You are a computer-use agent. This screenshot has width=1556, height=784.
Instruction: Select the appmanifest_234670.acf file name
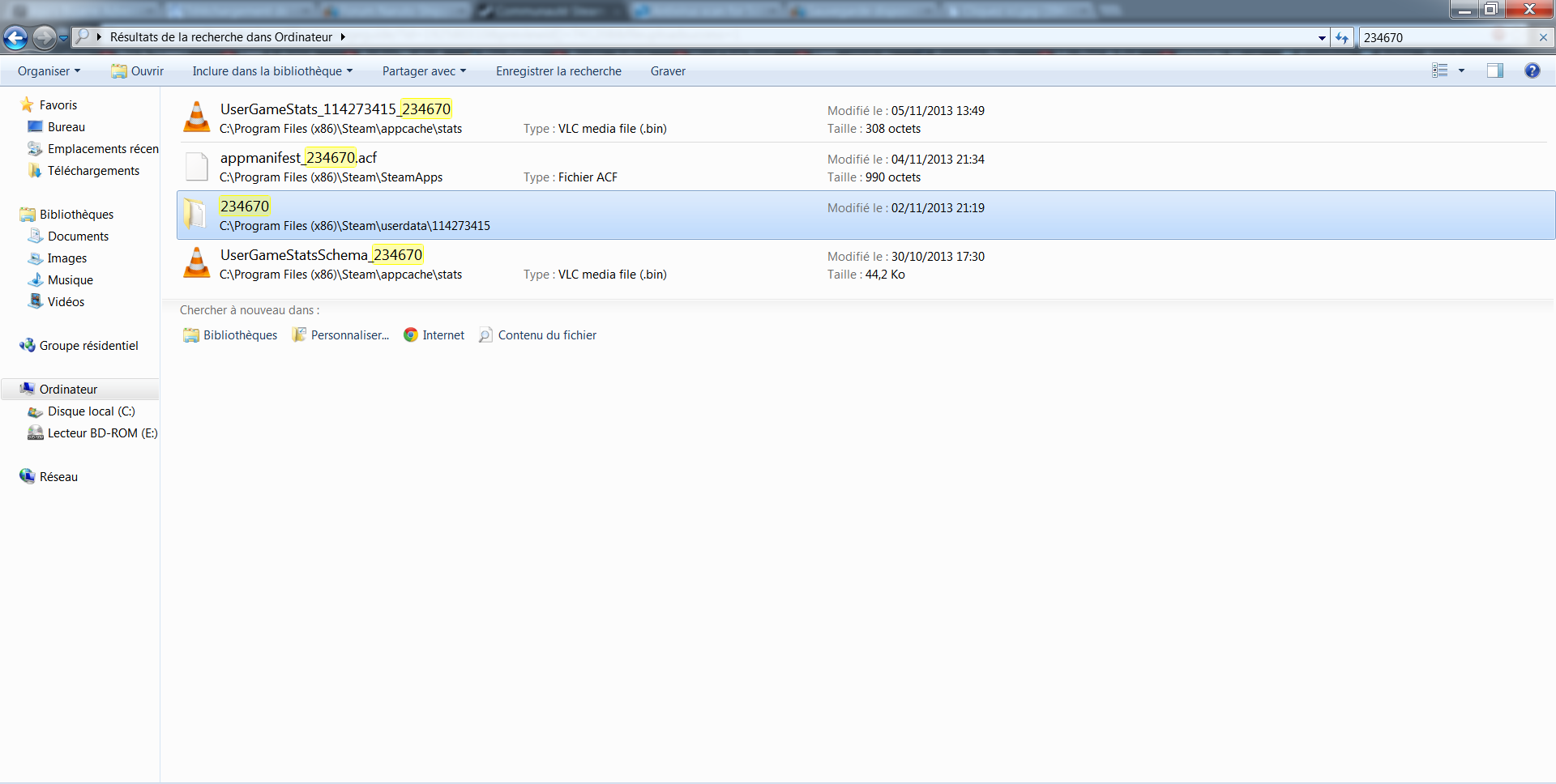coord(298,158)
